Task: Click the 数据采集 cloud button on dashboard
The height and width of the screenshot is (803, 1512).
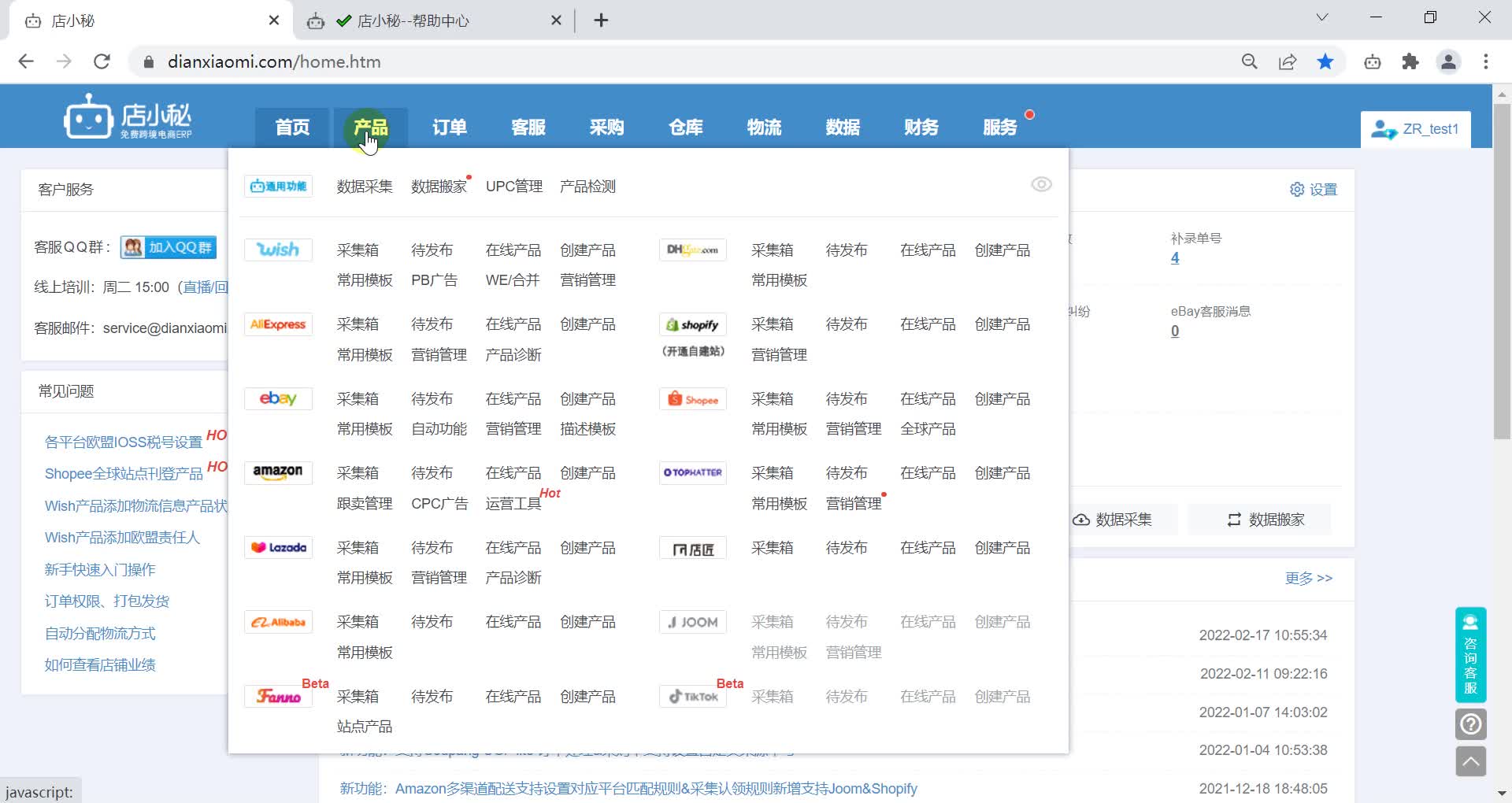Action: pyautogui.click(x=1113, y=520)
